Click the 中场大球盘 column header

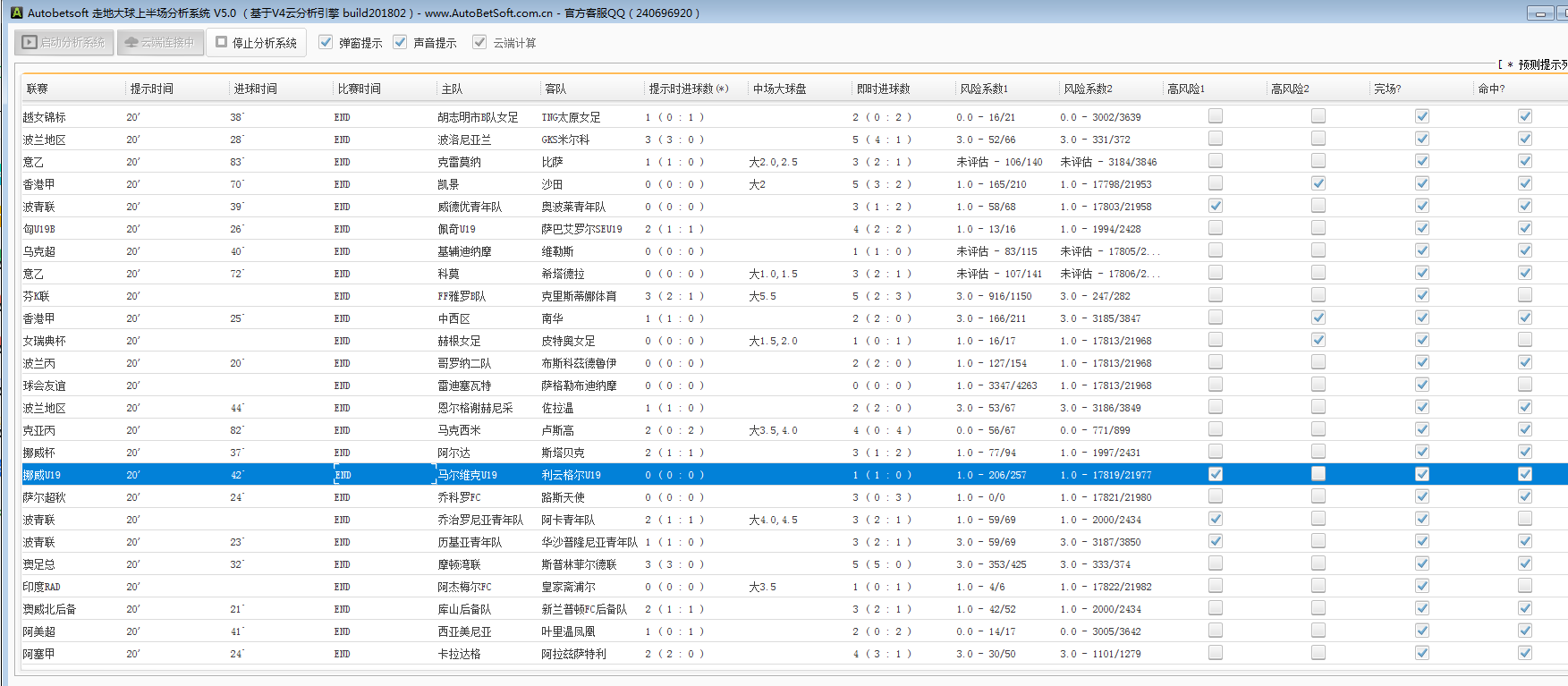[x=779, y=89]
